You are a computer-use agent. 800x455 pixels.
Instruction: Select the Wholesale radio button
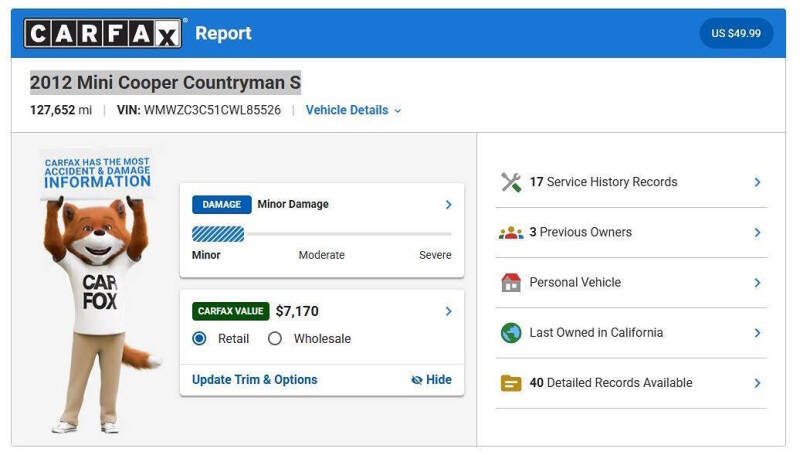[274, 339]
